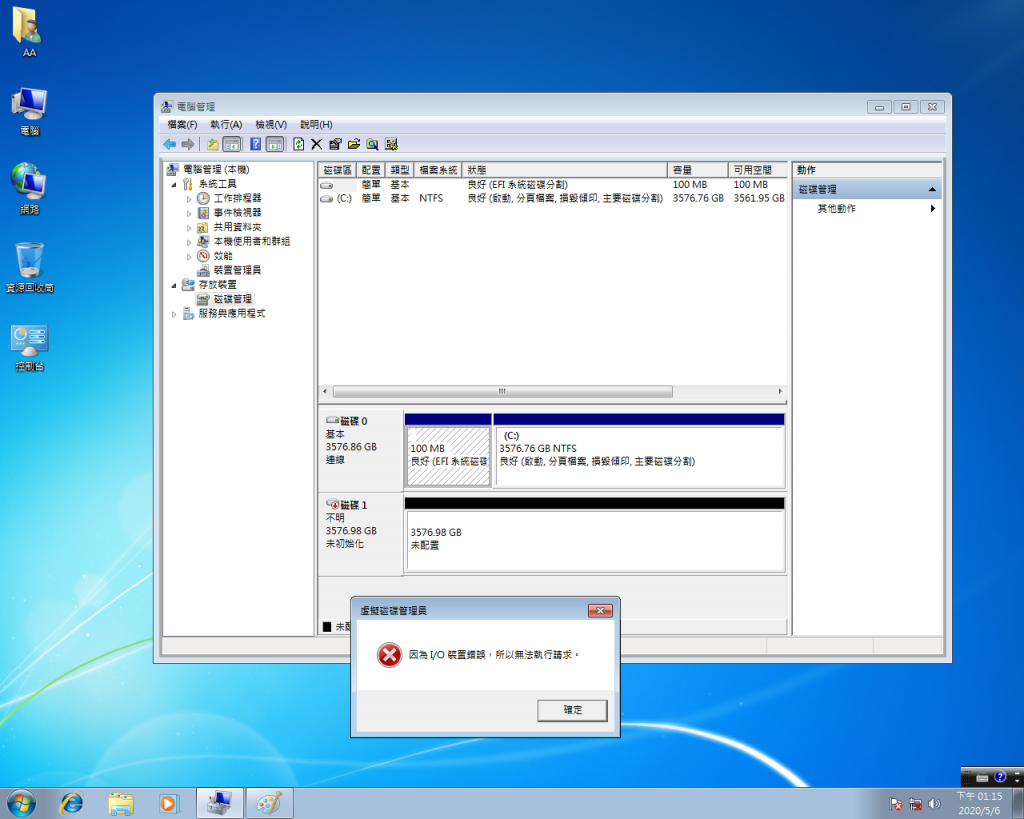Open the AA folder on desktop

[x=29, y=33]
